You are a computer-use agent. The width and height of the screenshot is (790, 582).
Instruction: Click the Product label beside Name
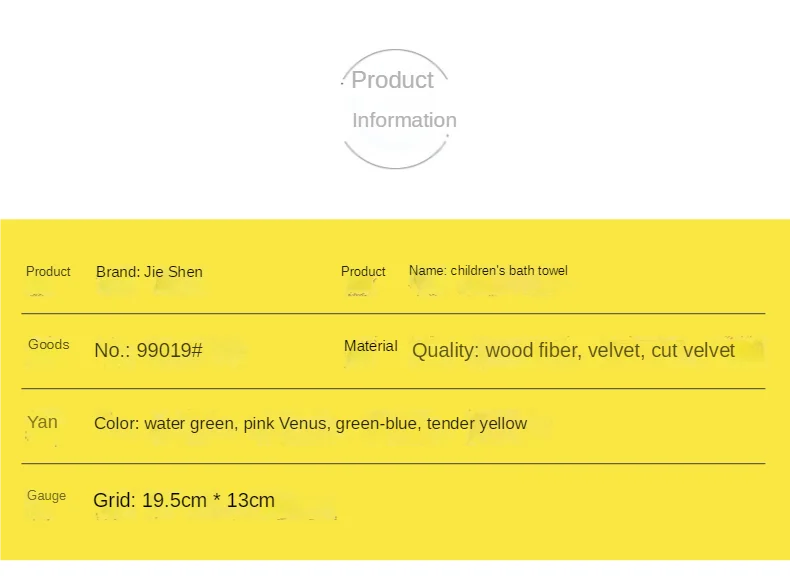[363, 271]
